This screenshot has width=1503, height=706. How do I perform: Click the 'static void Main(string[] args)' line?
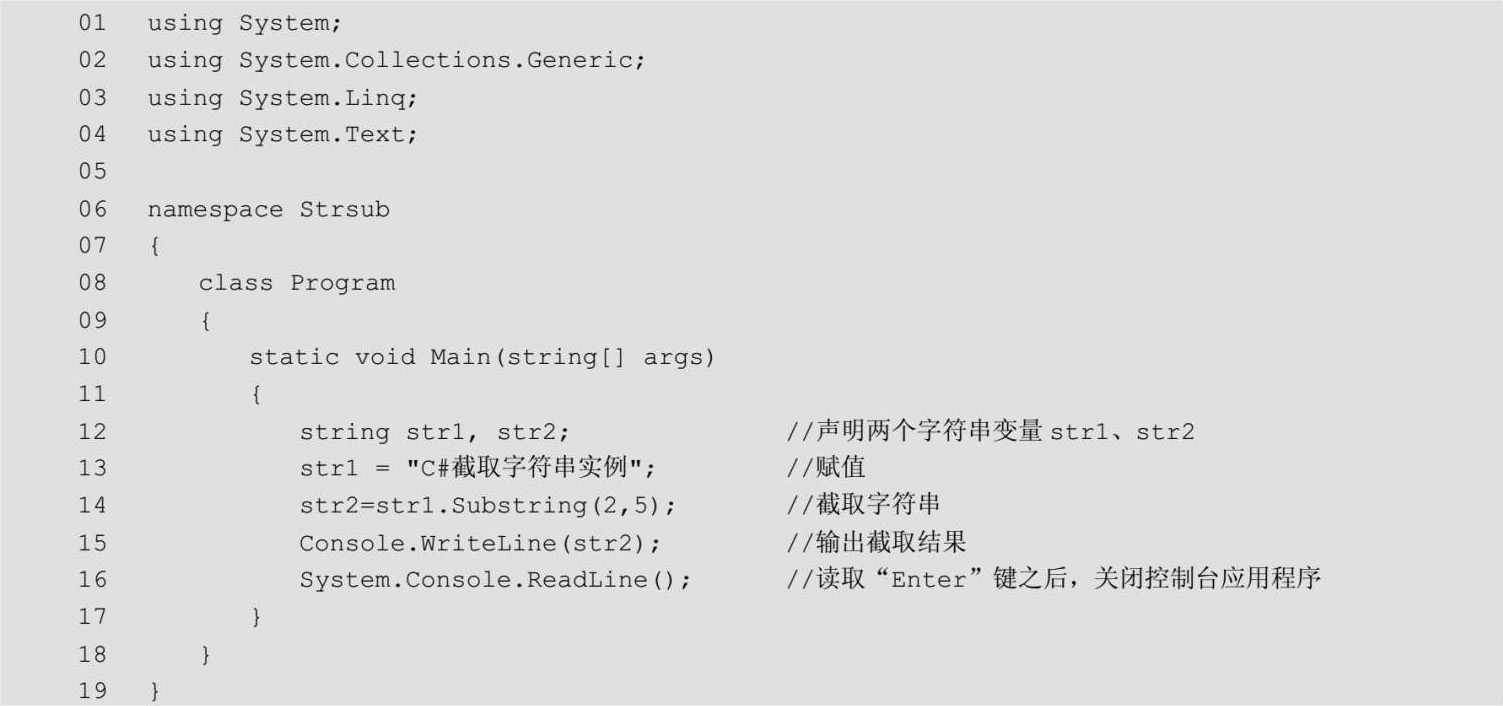482,357
